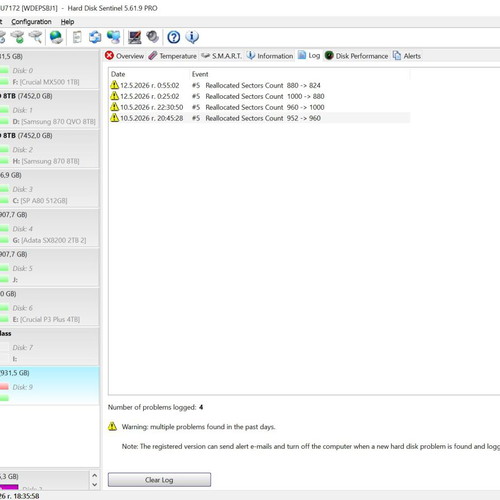Select drive 'H: [Samsung 870 8TB]'
The image size is (500, 500).
pyautogui.click(x=46, y=161)
